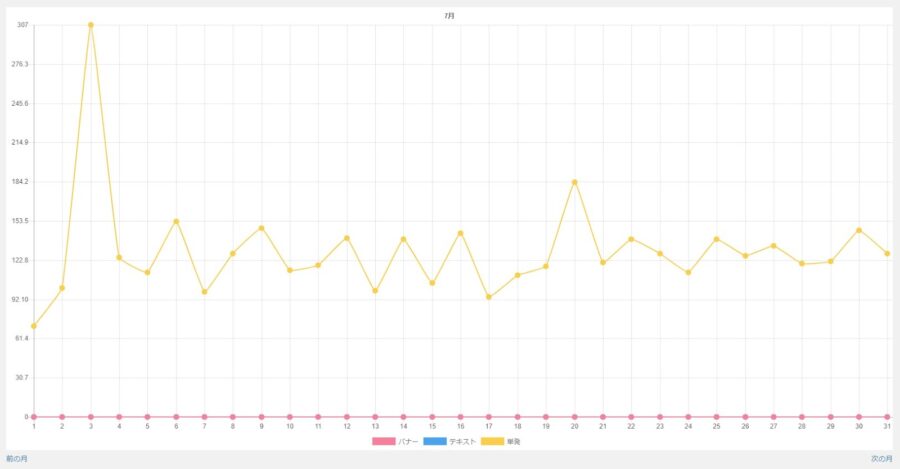
Task: Click the yellow legend color box
Action: point(492,441)
